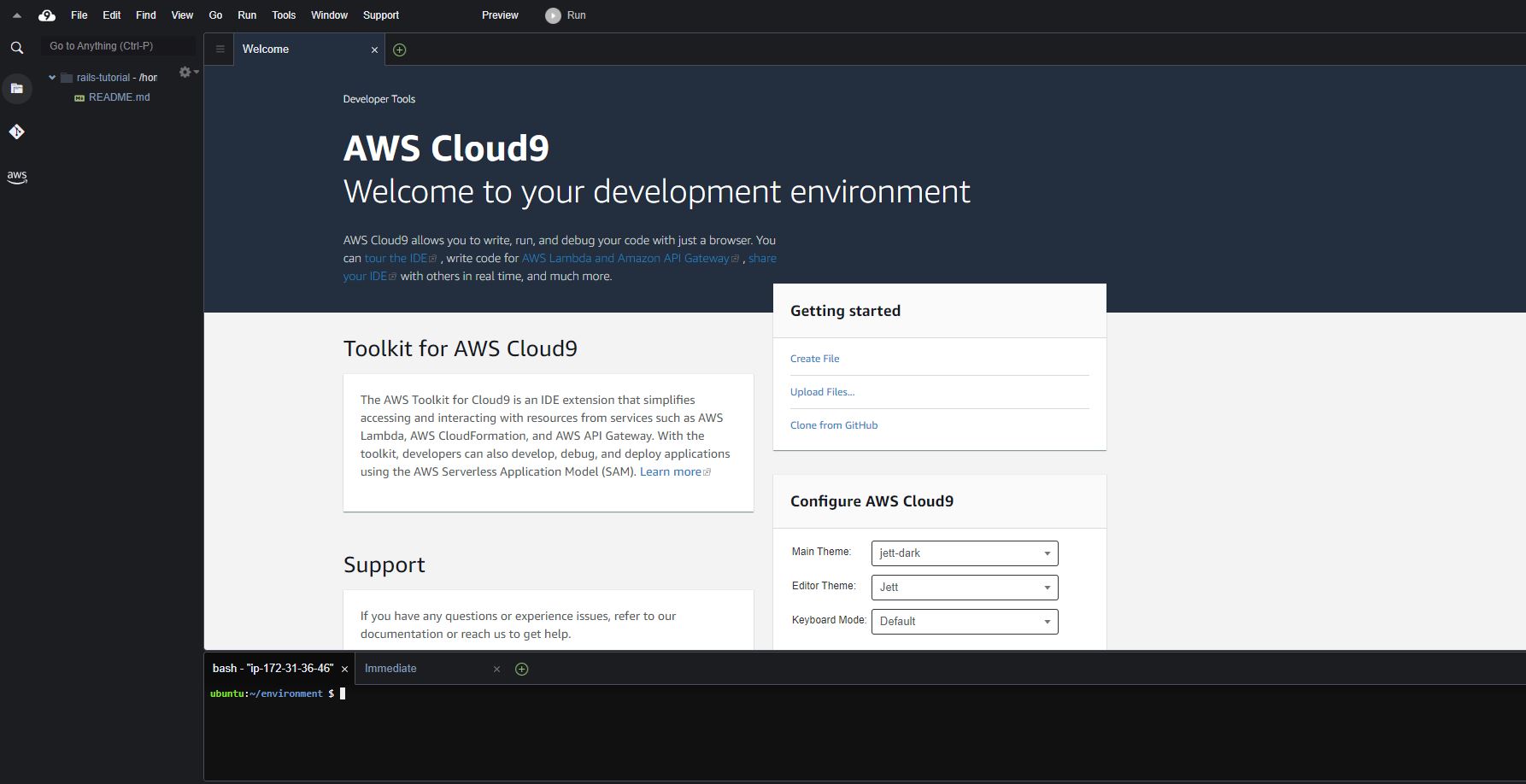This screenshot has width=1526, height=784.
Task: Open the Tools menu
Action: (x=283, y=15)
